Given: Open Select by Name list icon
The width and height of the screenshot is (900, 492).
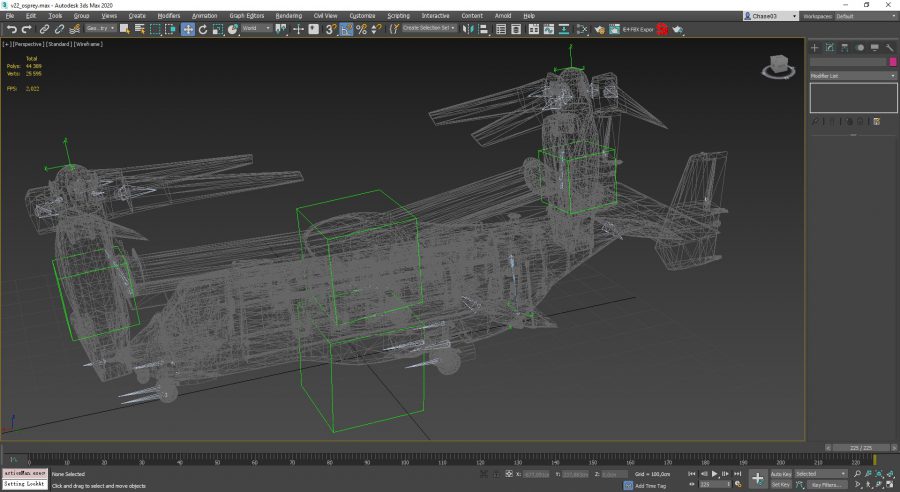Looking at the screenshot, I should [x=139, y=29].
